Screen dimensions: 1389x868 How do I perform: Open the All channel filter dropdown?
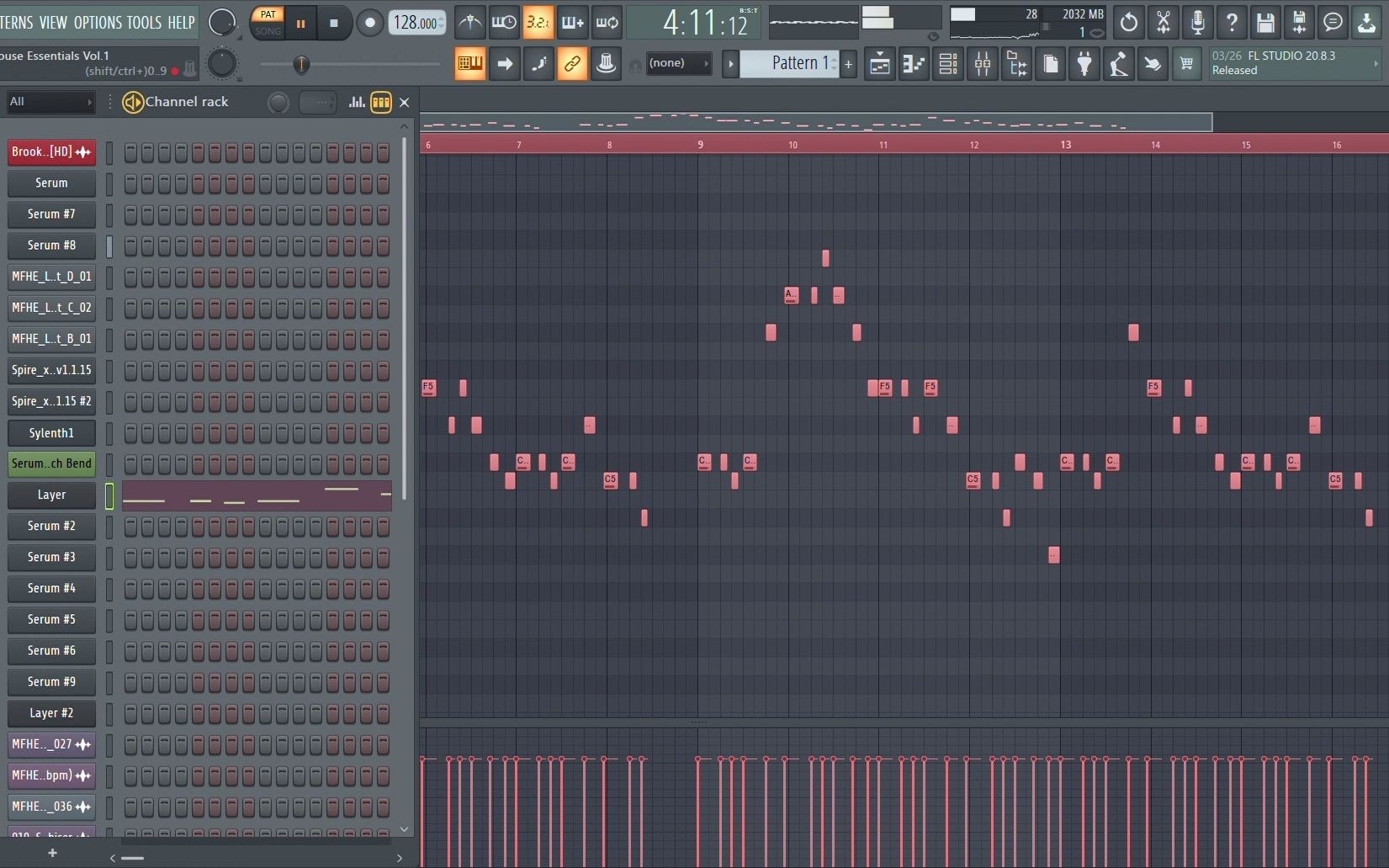click(x=50, y=102)
